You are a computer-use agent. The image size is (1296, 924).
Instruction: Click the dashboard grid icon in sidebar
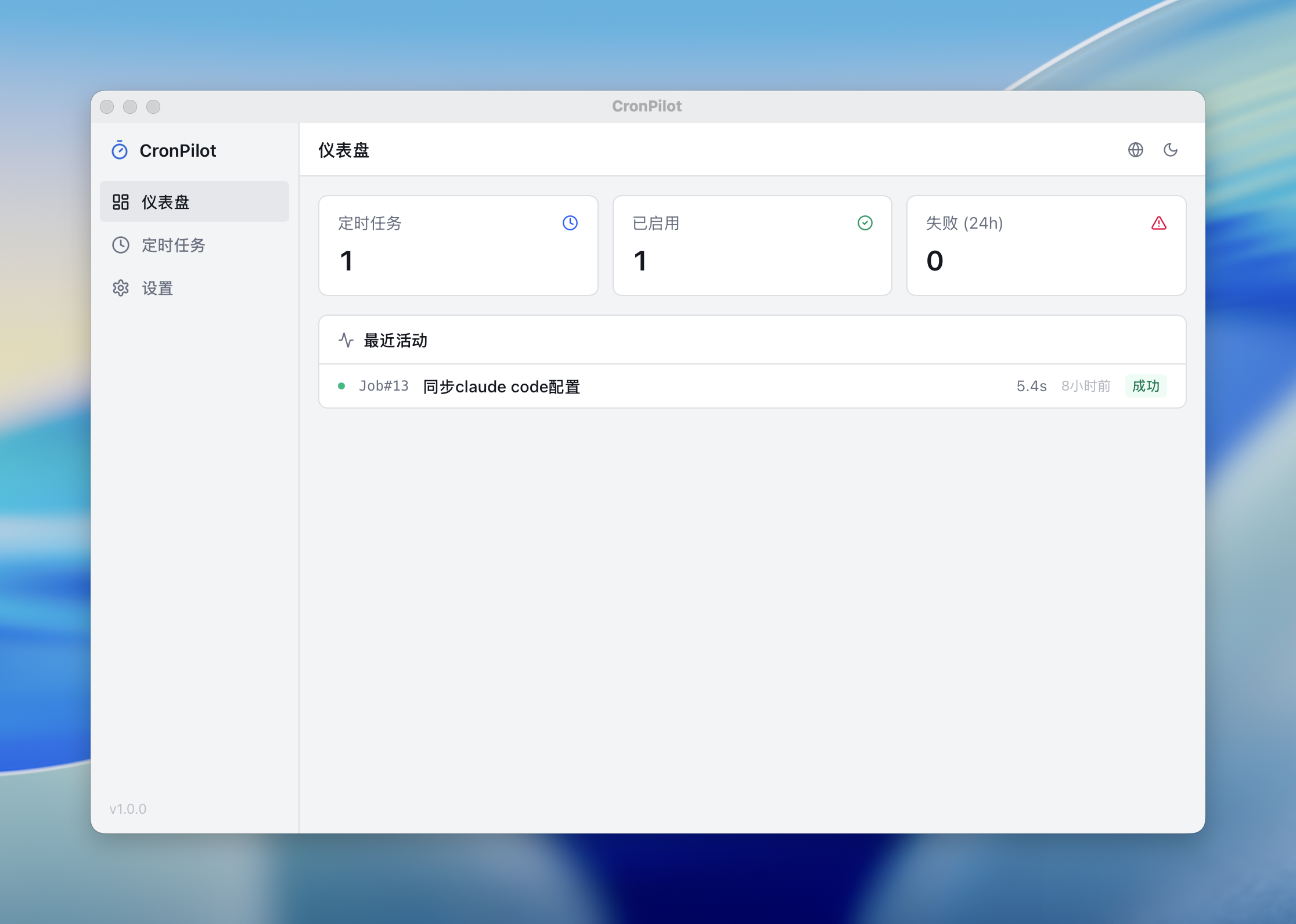point(121,202)
